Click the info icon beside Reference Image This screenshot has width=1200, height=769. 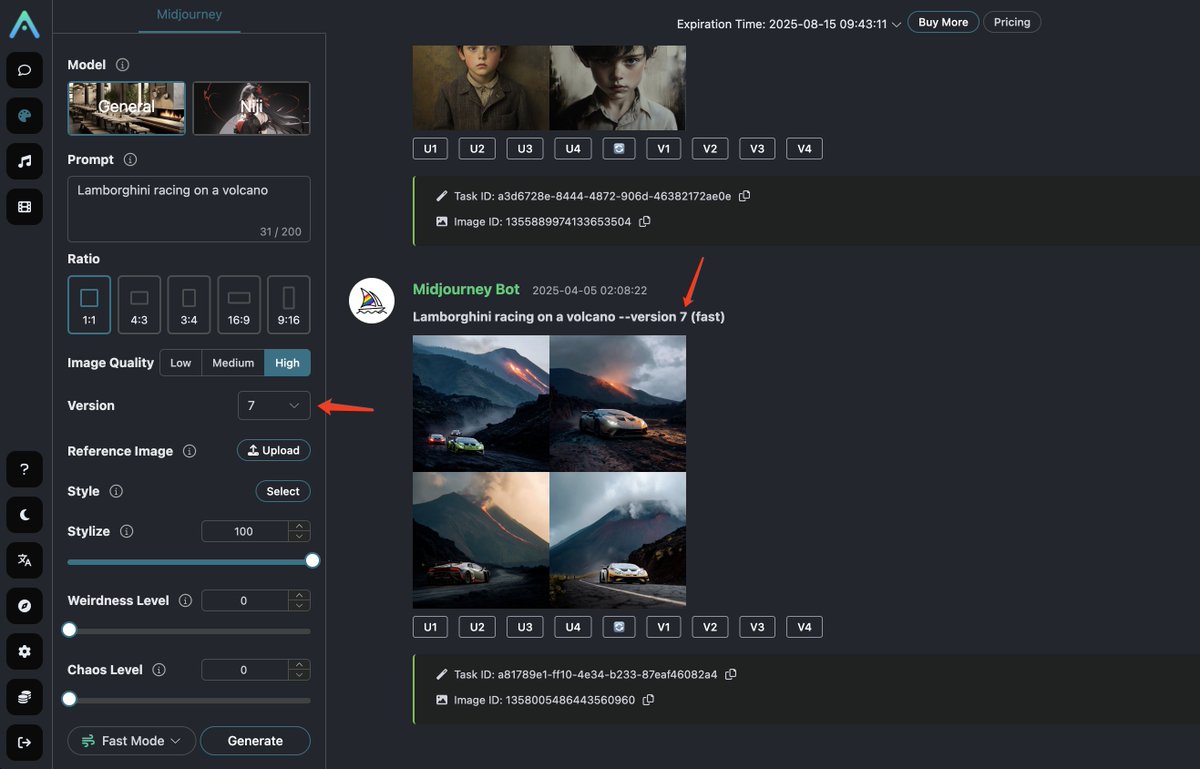point(189,451)
